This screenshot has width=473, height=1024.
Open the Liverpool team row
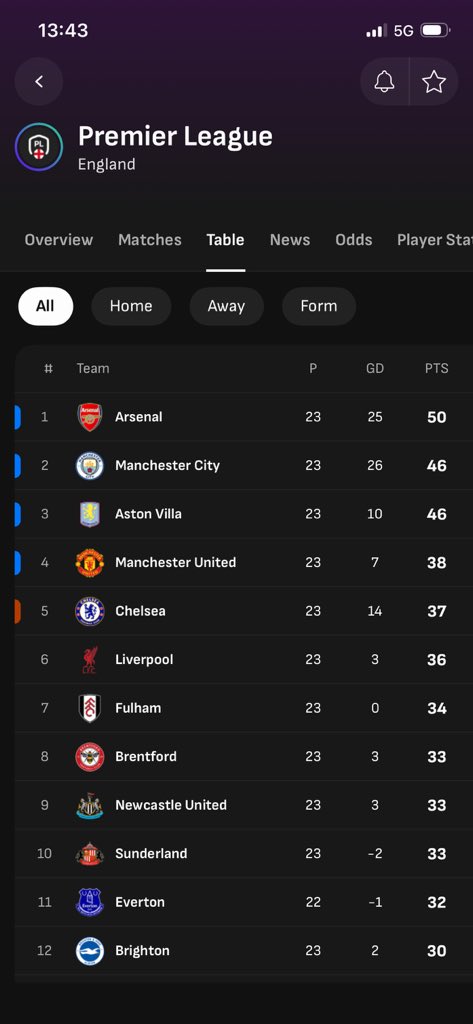[x=243, y=660]
